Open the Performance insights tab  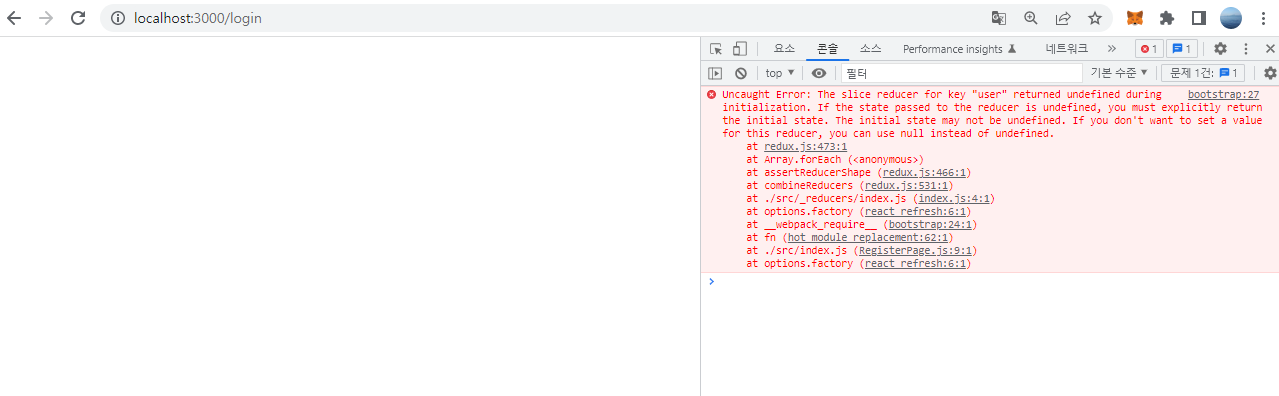tap(959, 49)
